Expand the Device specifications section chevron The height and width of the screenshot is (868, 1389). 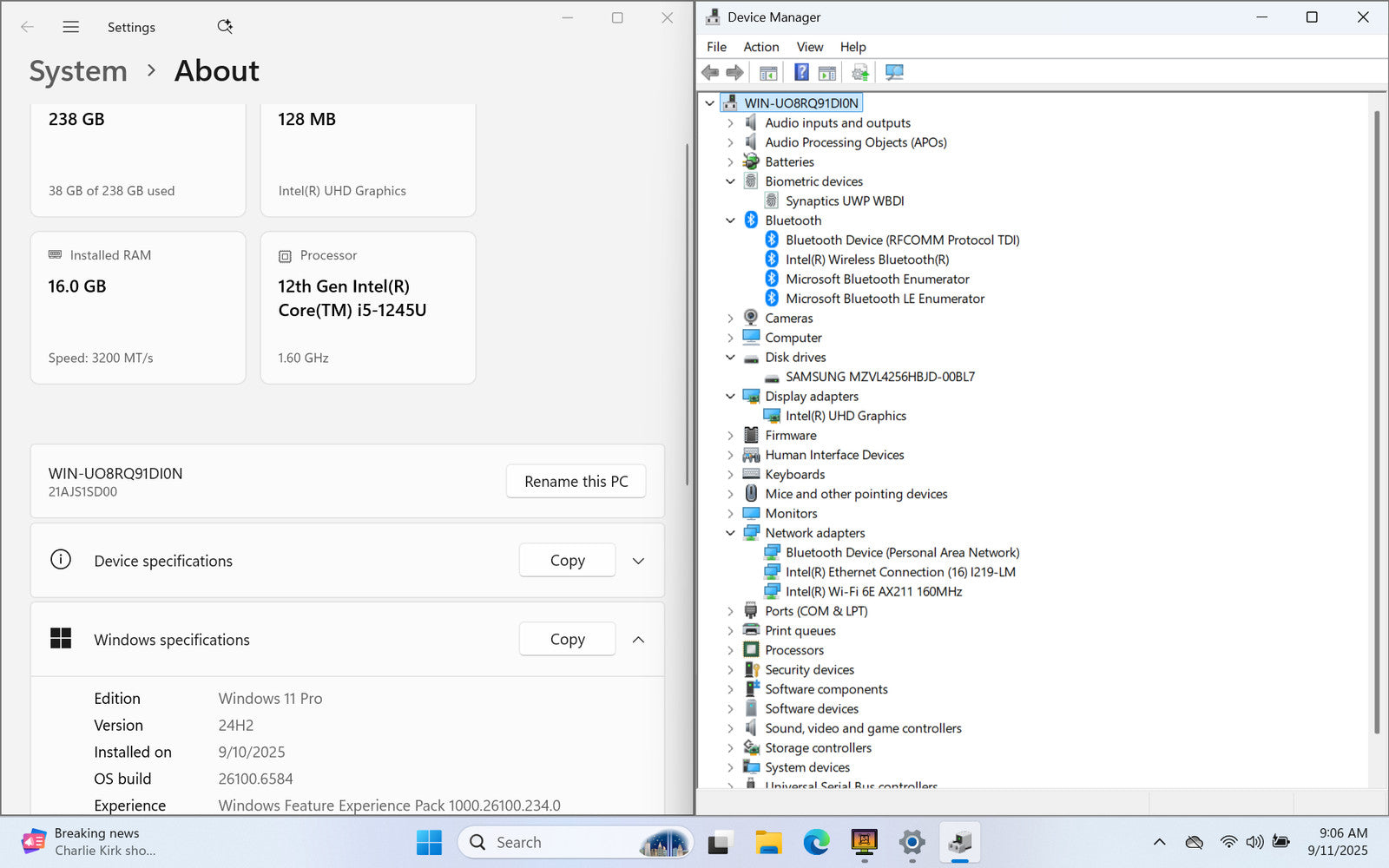(x=638, y=561)
